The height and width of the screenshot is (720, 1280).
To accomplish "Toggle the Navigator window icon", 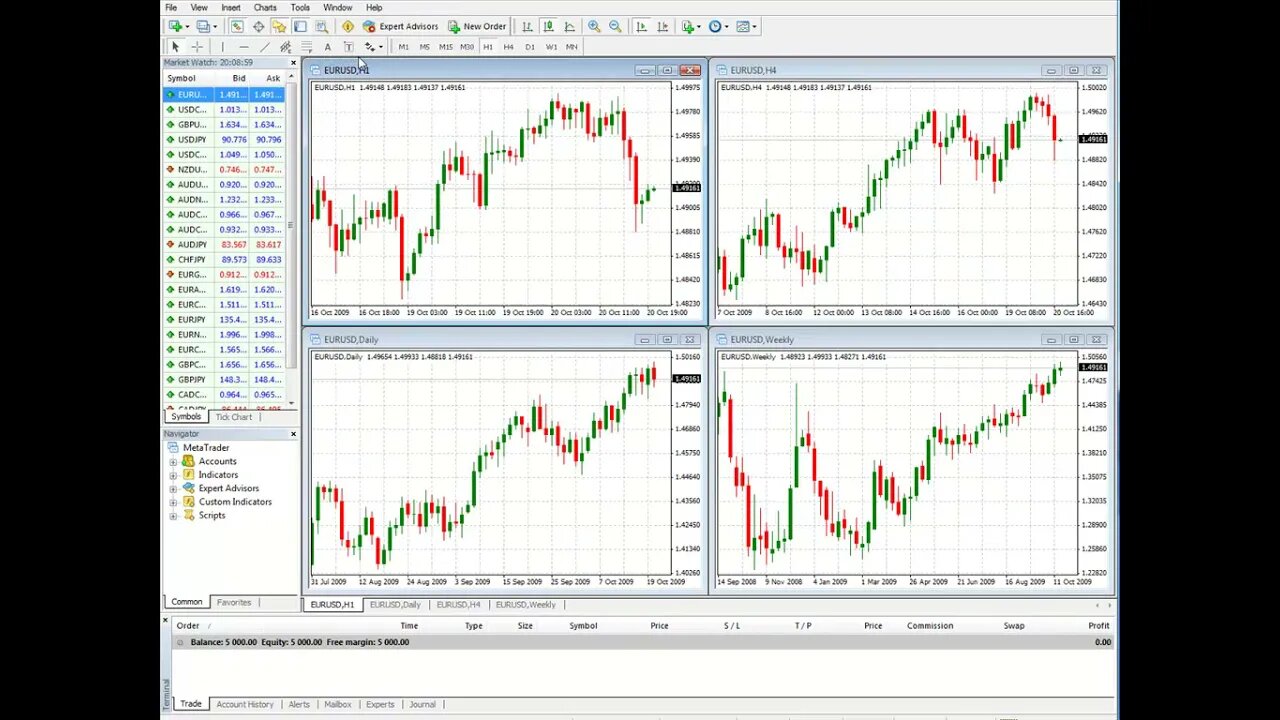I will point(279,26).
